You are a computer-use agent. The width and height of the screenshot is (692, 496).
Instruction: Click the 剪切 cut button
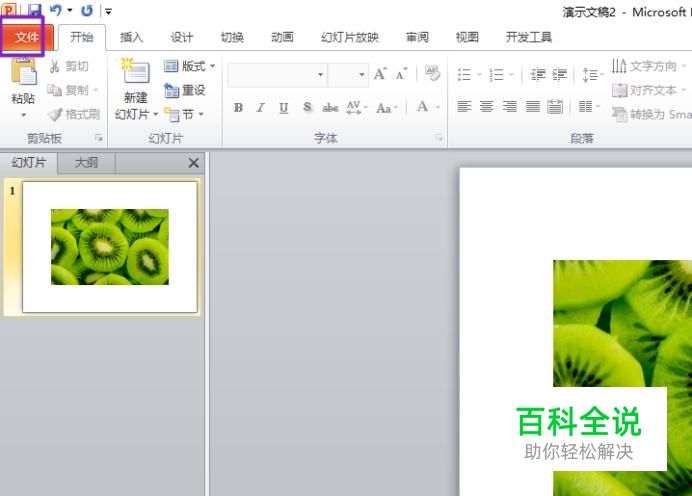(69, 66)
